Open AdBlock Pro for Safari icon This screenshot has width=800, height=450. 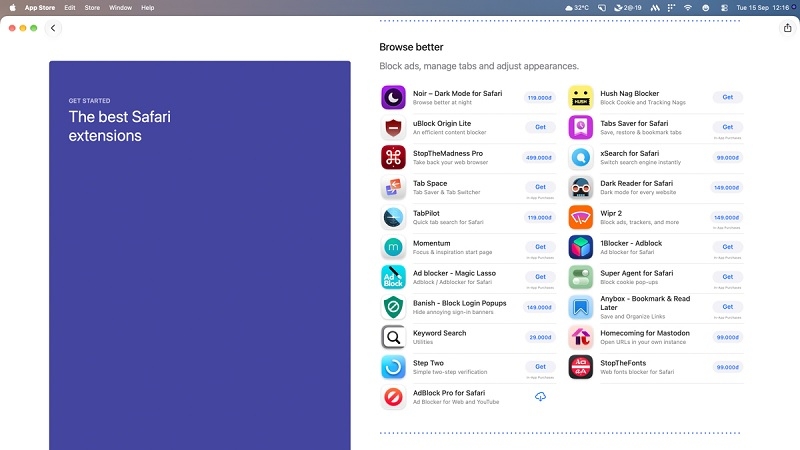coord(393,397)
